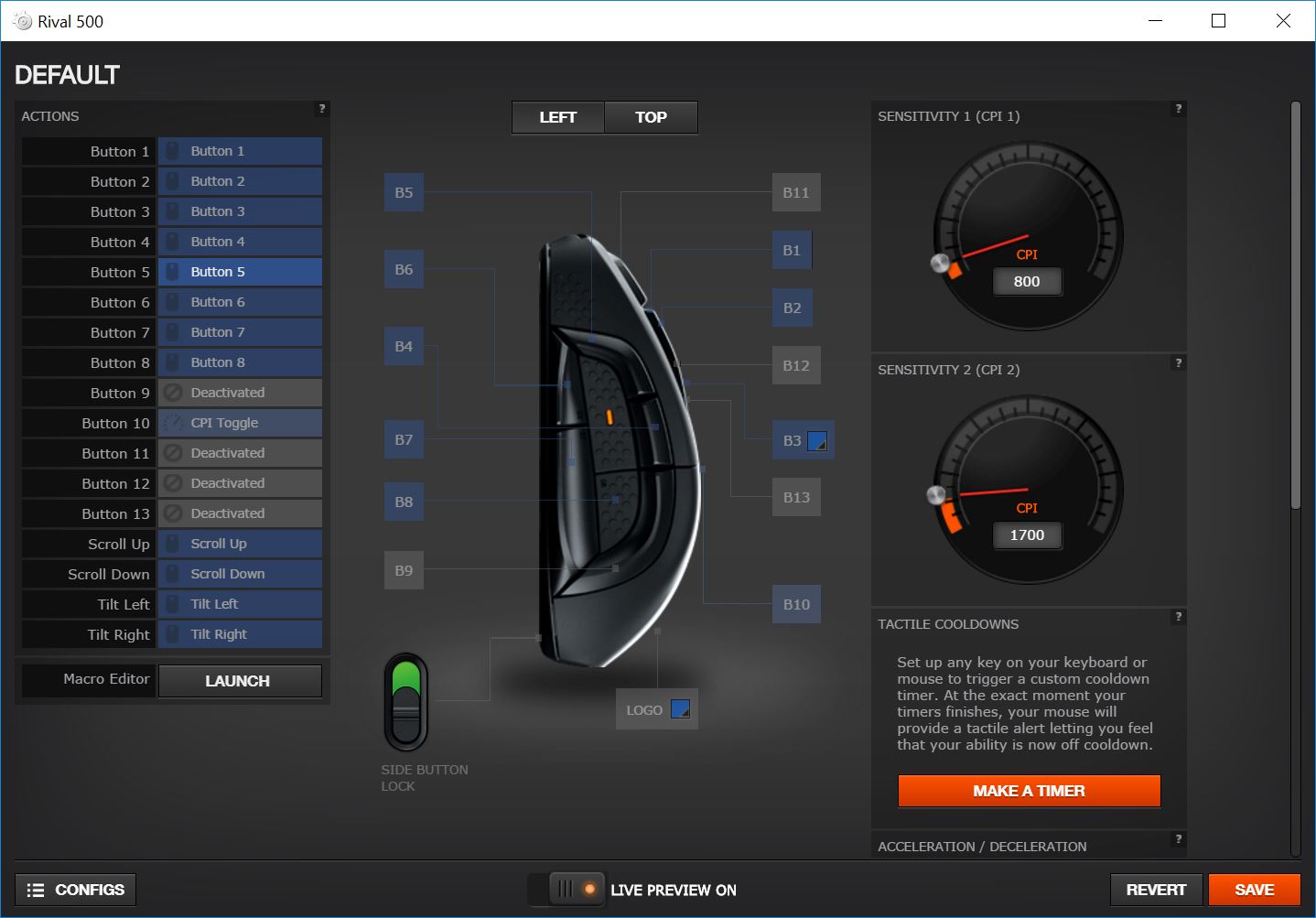
Task: Open the Tilt Right action binding
Action: (240, 634)
